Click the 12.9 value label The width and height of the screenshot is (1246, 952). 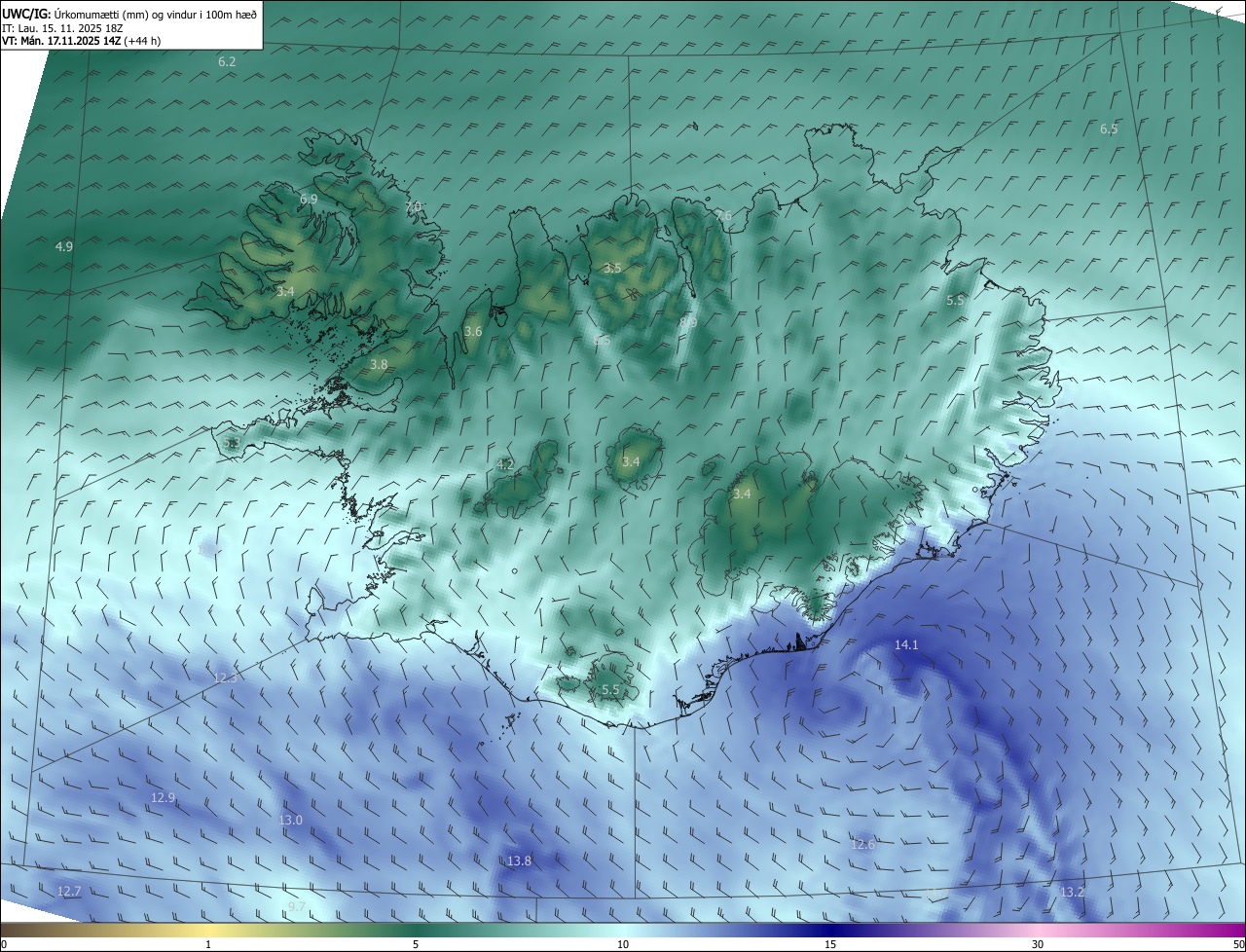pos(163,798)
